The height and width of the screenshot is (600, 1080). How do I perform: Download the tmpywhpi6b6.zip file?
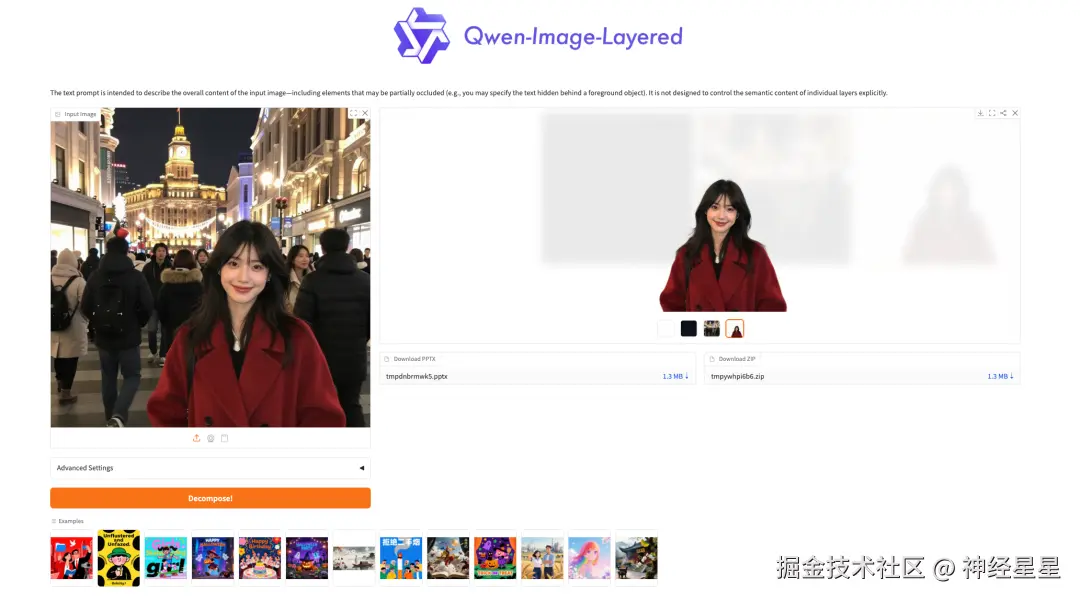point(1000,376)
